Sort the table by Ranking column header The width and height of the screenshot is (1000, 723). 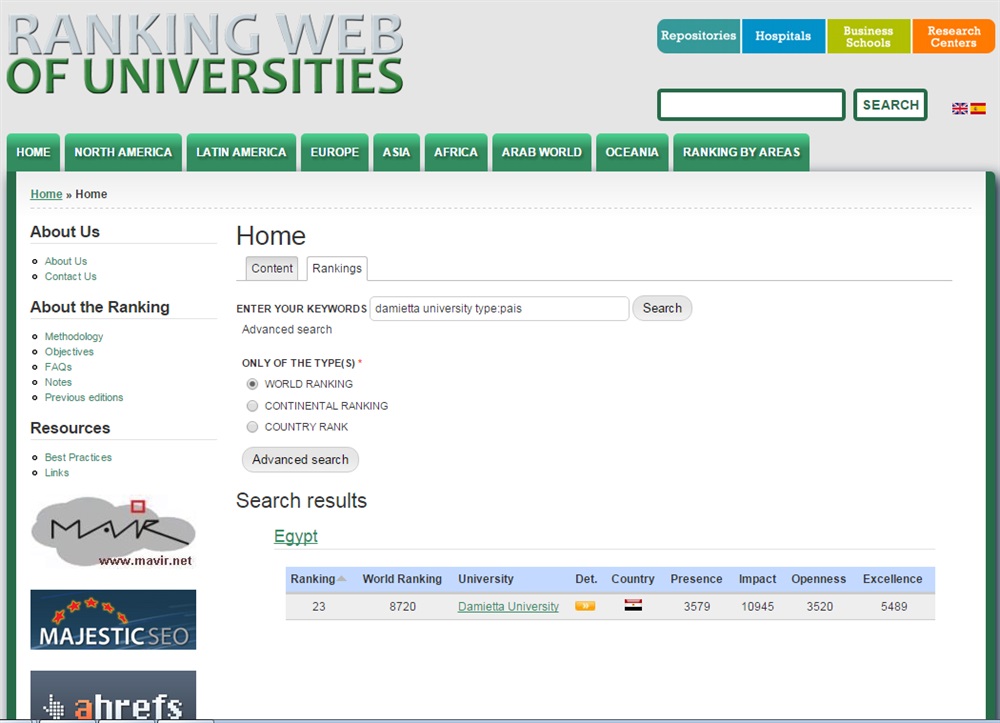click(x=313, y=579)
